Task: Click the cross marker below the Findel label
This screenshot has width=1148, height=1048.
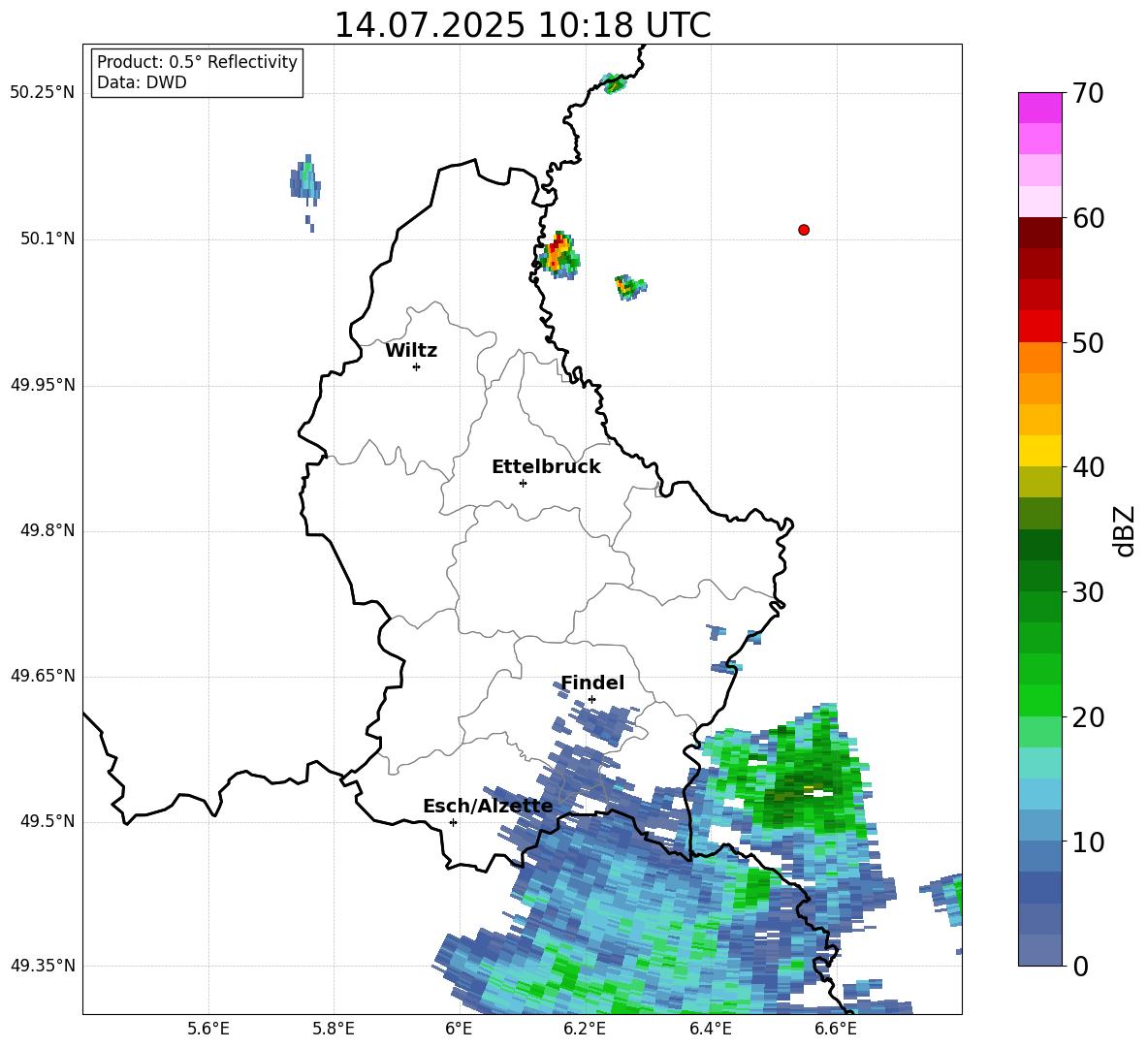Action: pyautogui.click(x=591, y=700)
